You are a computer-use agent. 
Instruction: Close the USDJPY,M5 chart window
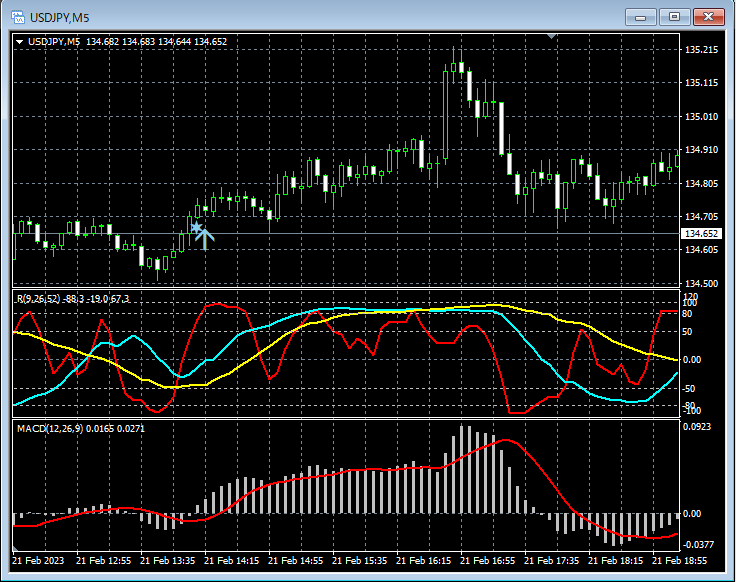pyautogui.click(x=708, y=17)
